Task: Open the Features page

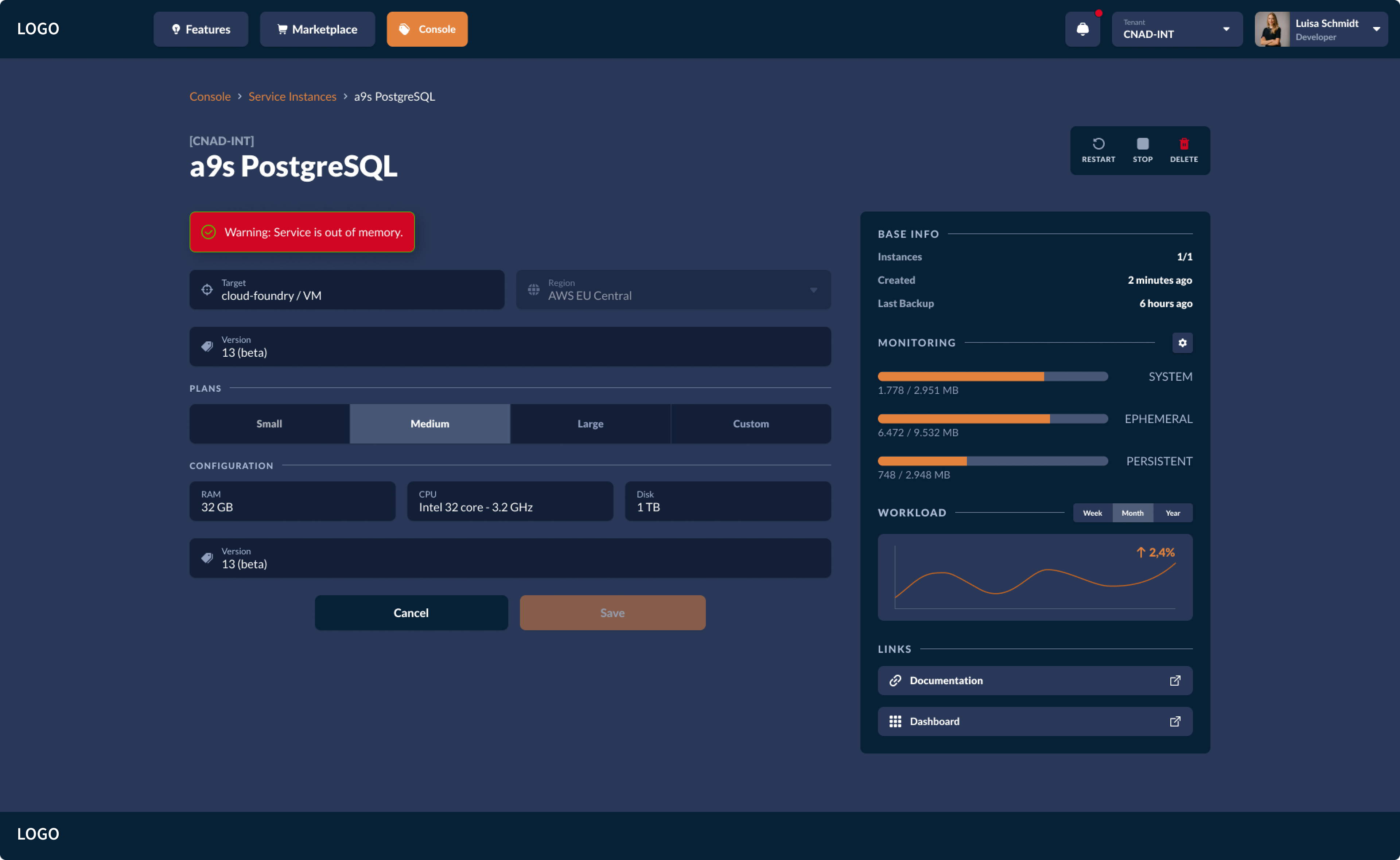Action: [201, 29]
